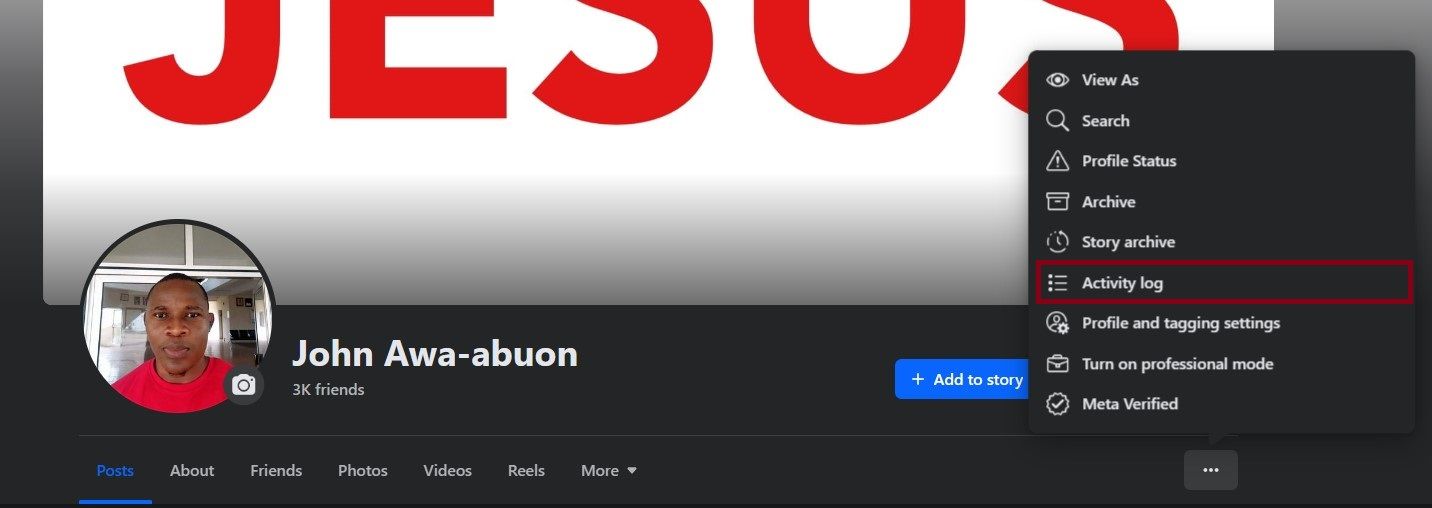Open the profile picture thumbnail

(178, 316)
